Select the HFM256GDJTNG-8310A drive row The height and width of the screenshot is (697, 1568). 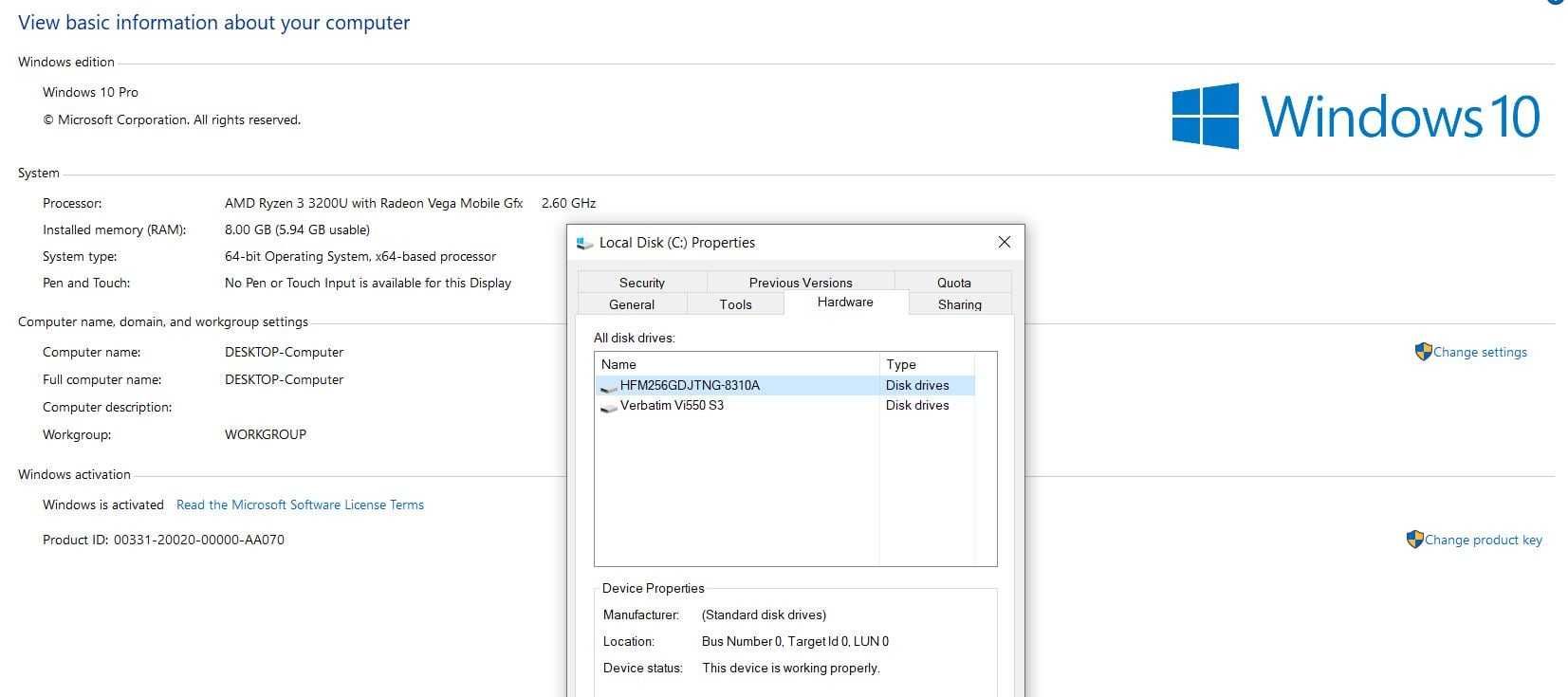784,385
